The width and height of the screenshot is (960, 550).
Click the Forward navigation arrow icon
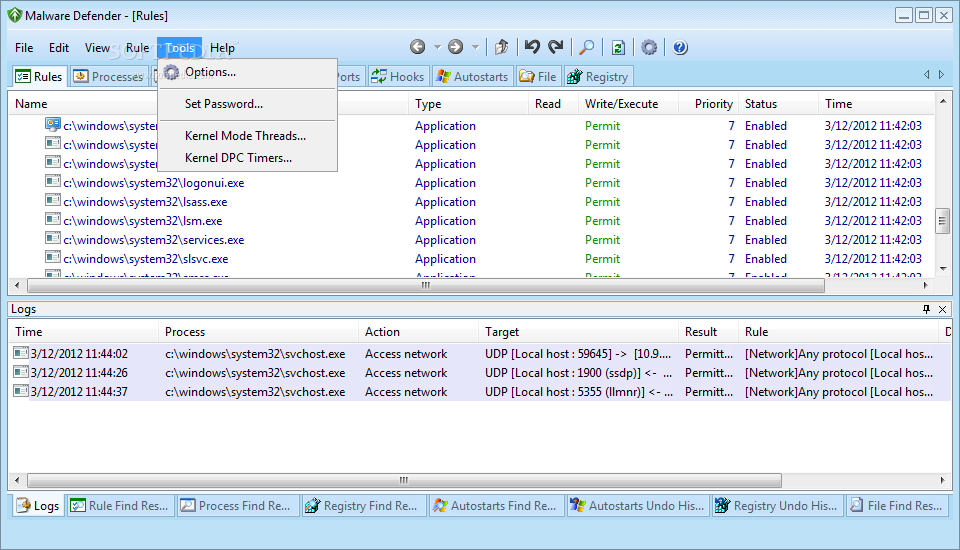[455, 47]
